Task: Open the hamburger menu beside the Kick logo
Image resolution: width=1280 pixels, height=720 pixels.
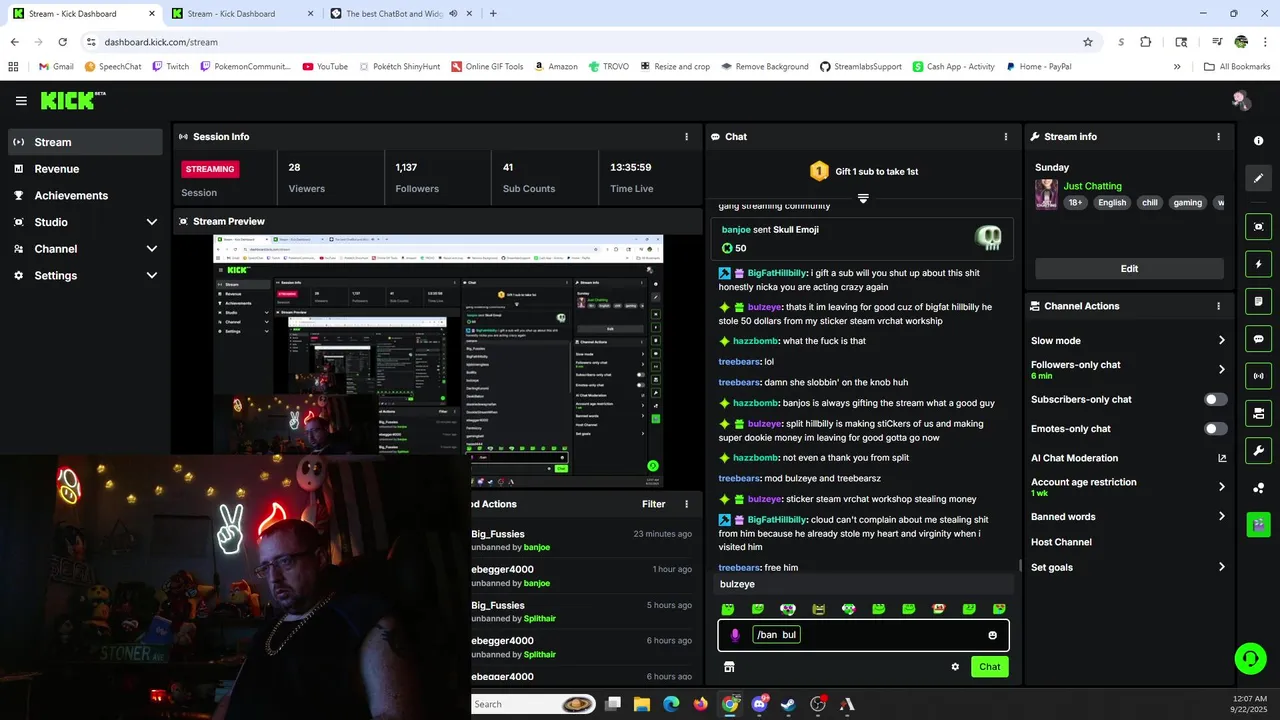Action: click(21, 101)
